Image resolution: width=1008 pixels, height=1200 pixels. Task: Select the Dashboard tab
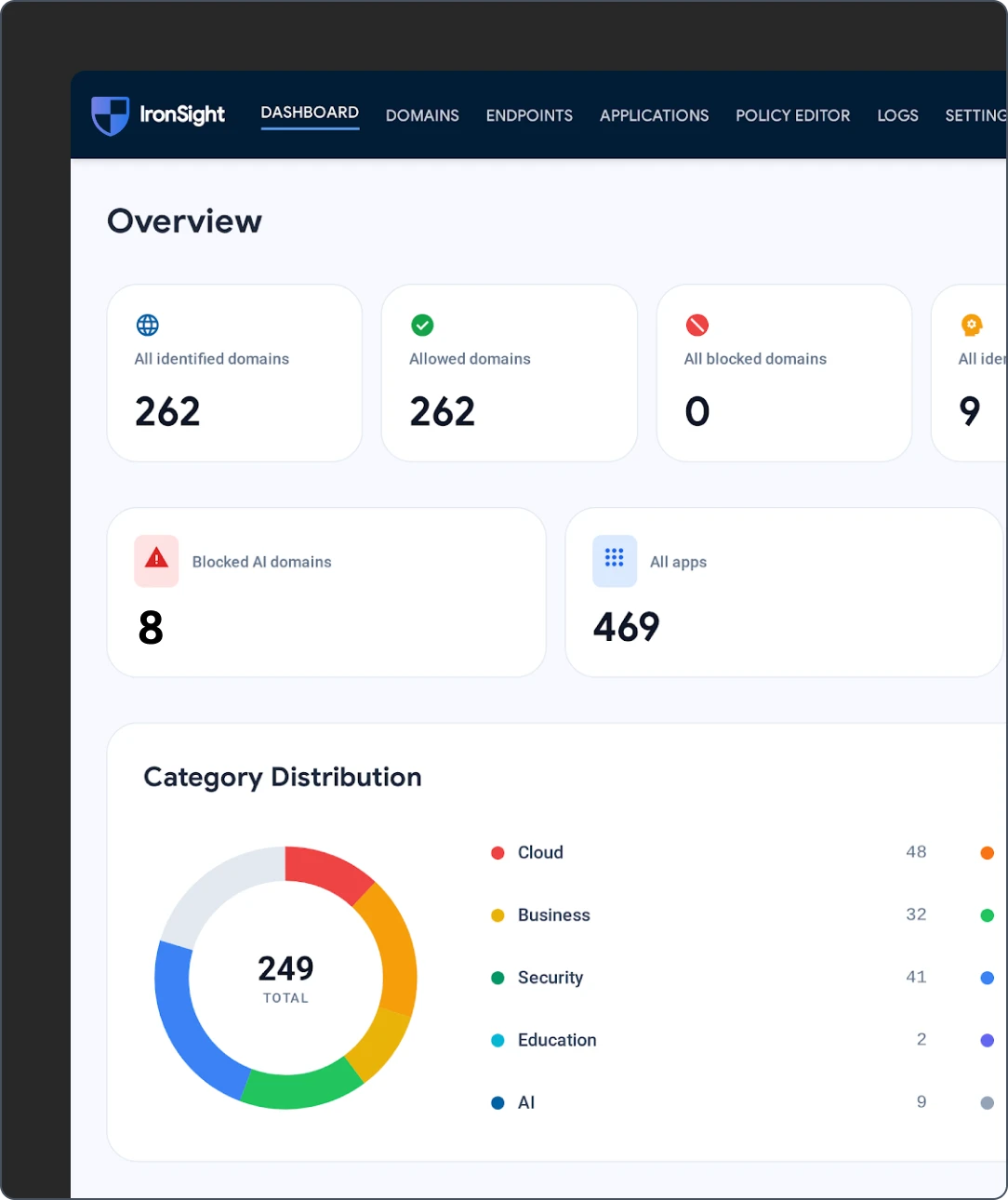310,113
